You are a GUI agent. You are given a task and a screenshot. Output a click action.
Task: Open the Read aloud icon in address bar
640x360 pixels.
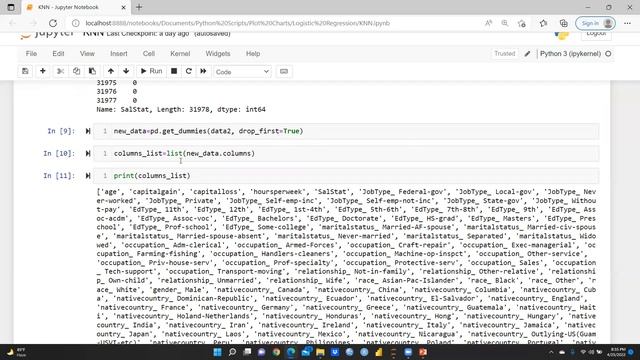488,23
